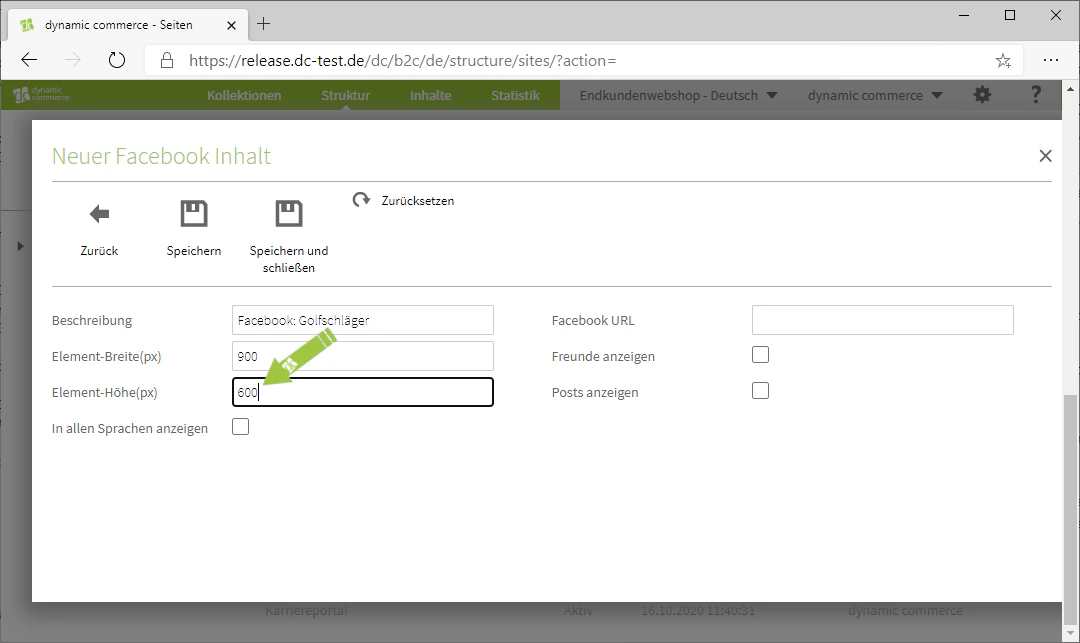View site info lock icon
The width and height of the screenshot is (1080, 643).
(x=167, y=61)
